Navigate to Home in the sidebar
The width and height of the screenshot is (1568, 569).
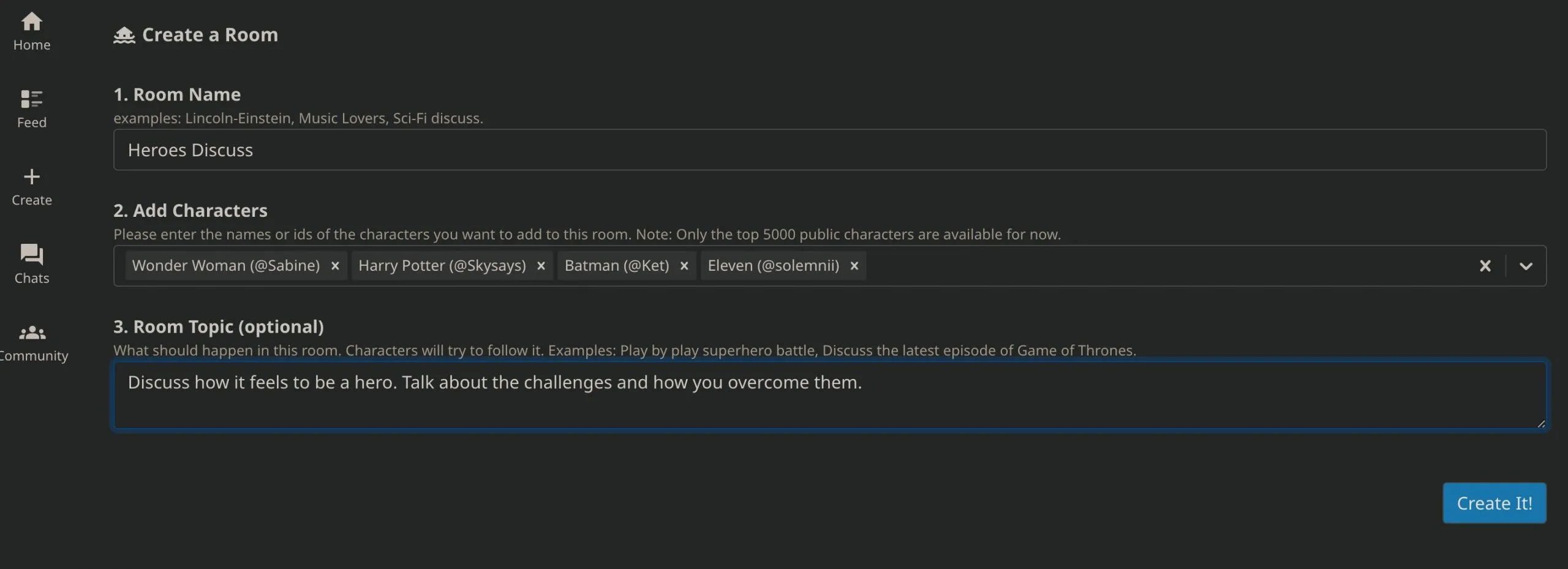point(31,31)
